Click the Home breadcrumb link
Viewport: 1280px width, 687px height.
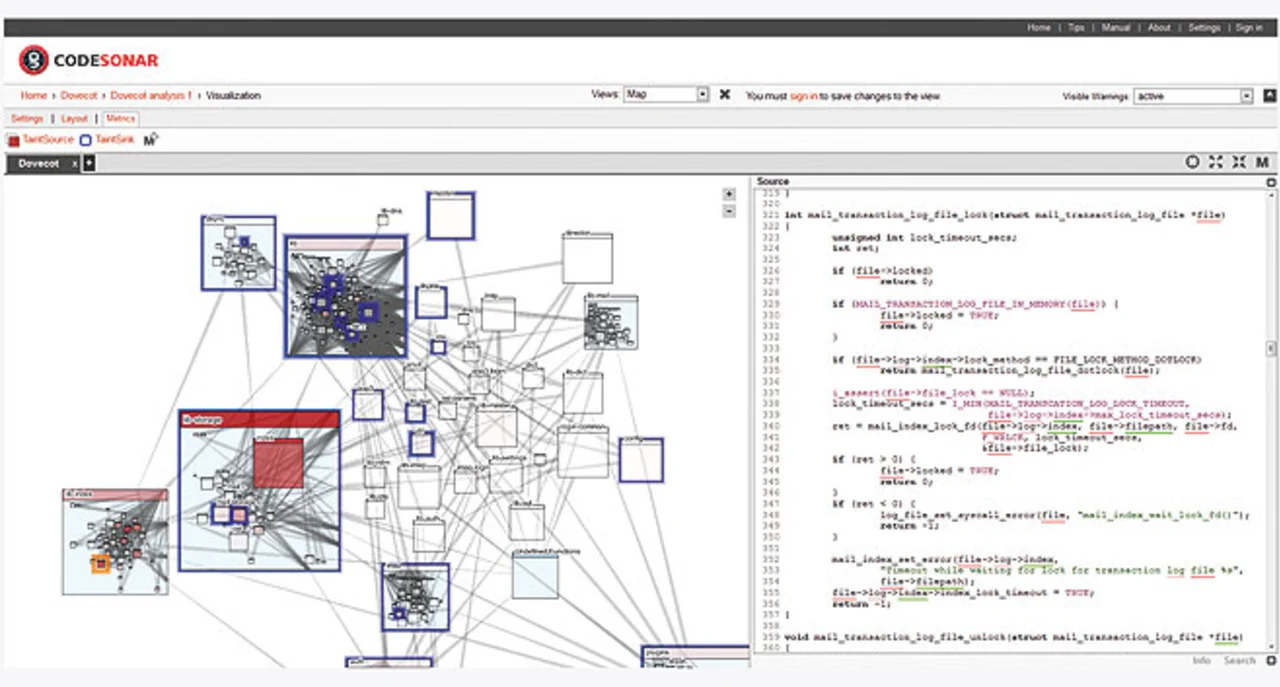point(34,95)
